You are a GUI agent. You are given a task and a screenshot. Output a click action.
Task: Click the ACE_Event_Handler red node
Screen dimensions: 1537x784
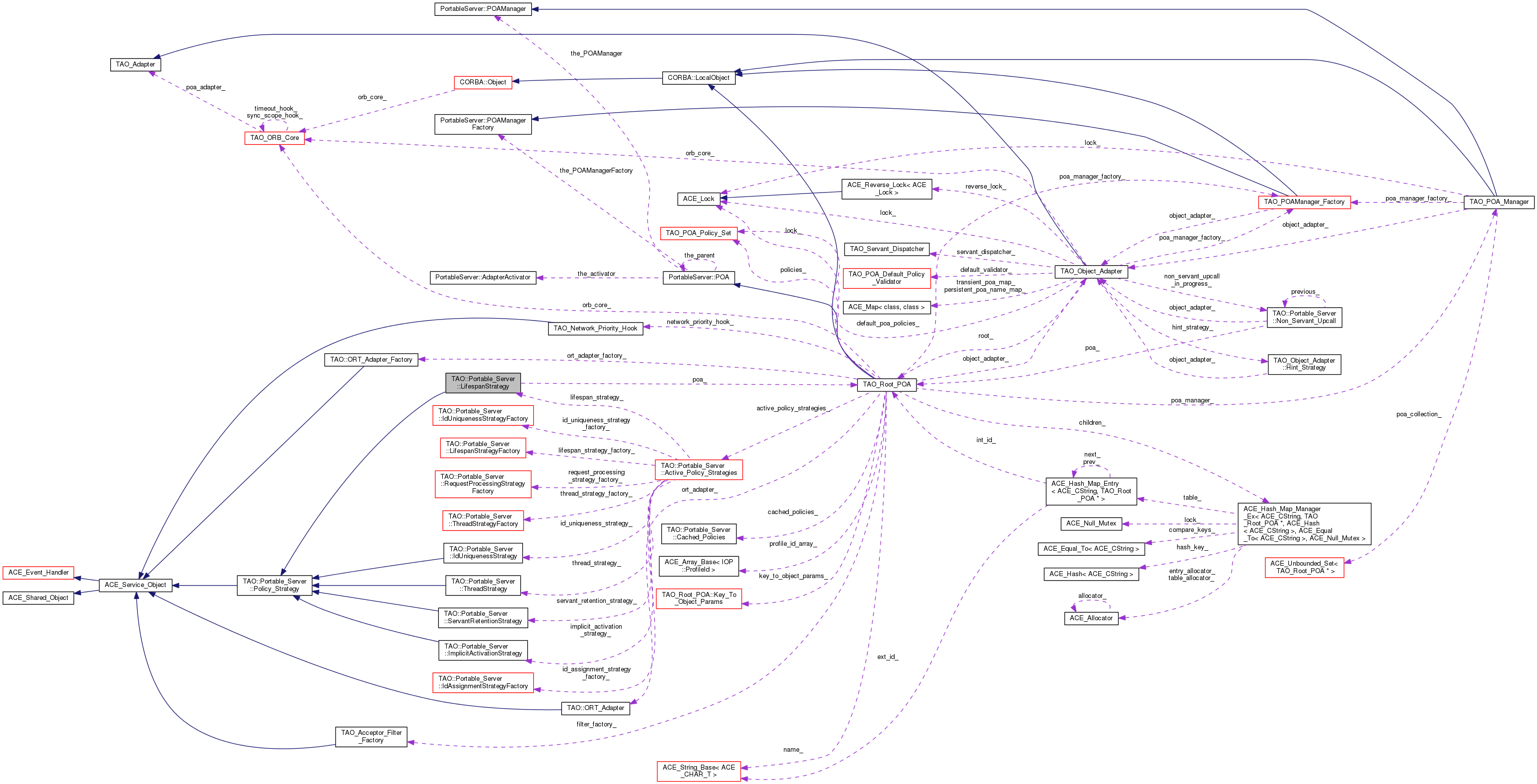38,572
